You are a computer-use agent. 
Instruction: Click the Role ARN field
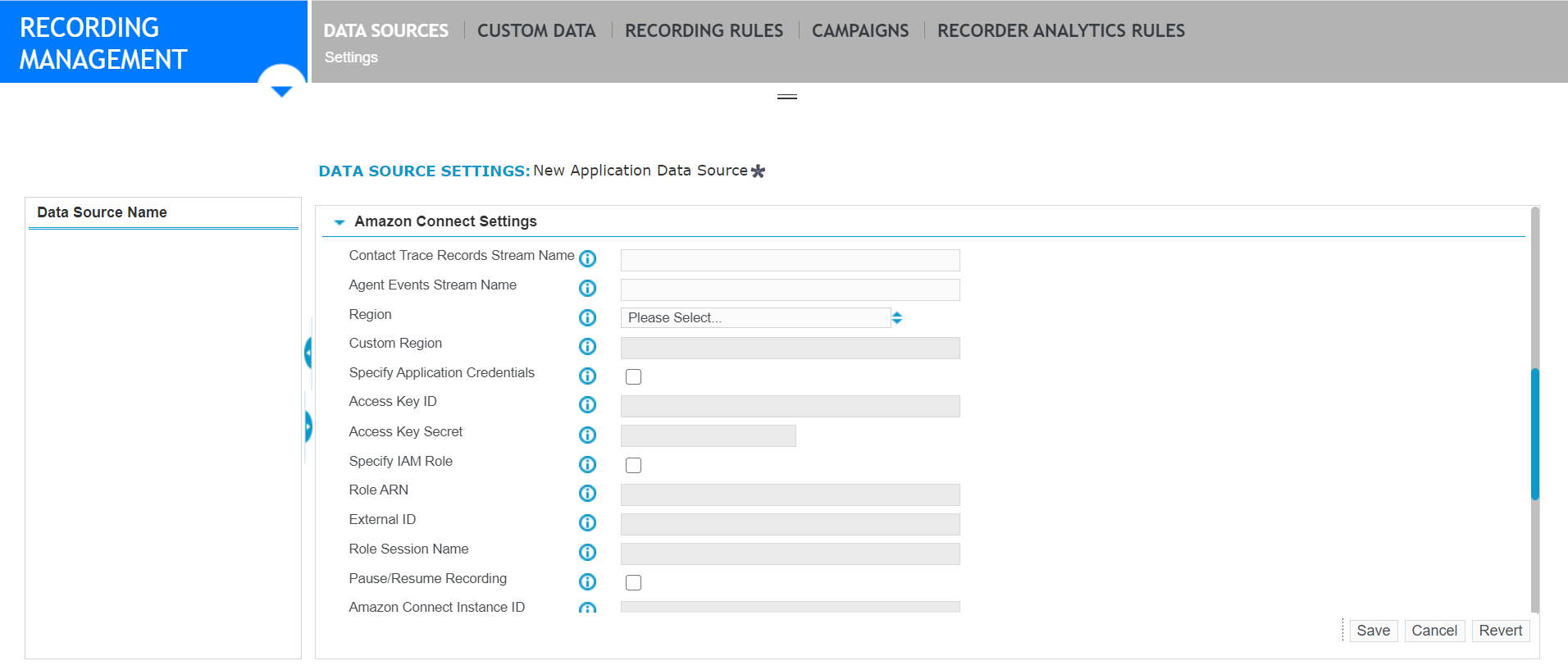click(790, 495)
